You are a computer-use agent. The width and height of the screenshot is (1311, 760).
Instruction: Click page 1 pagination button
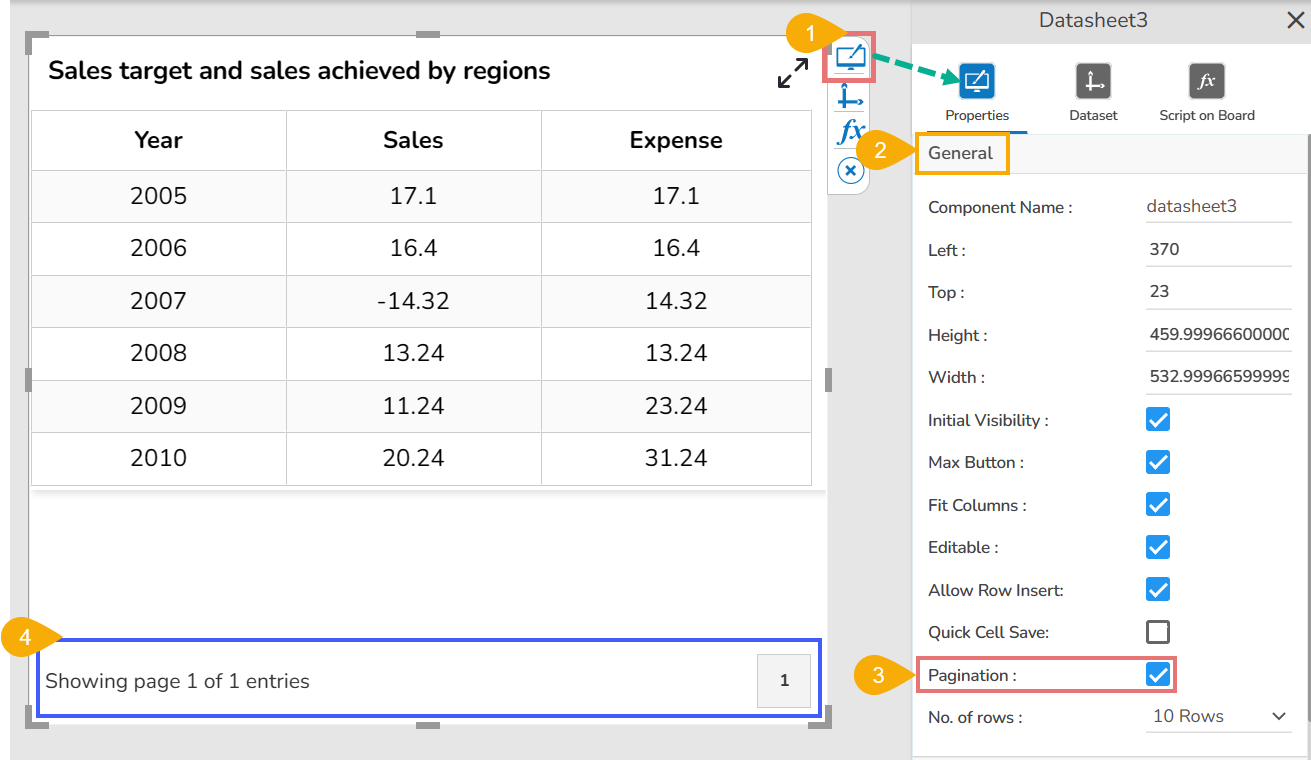[x=784, y=681]
